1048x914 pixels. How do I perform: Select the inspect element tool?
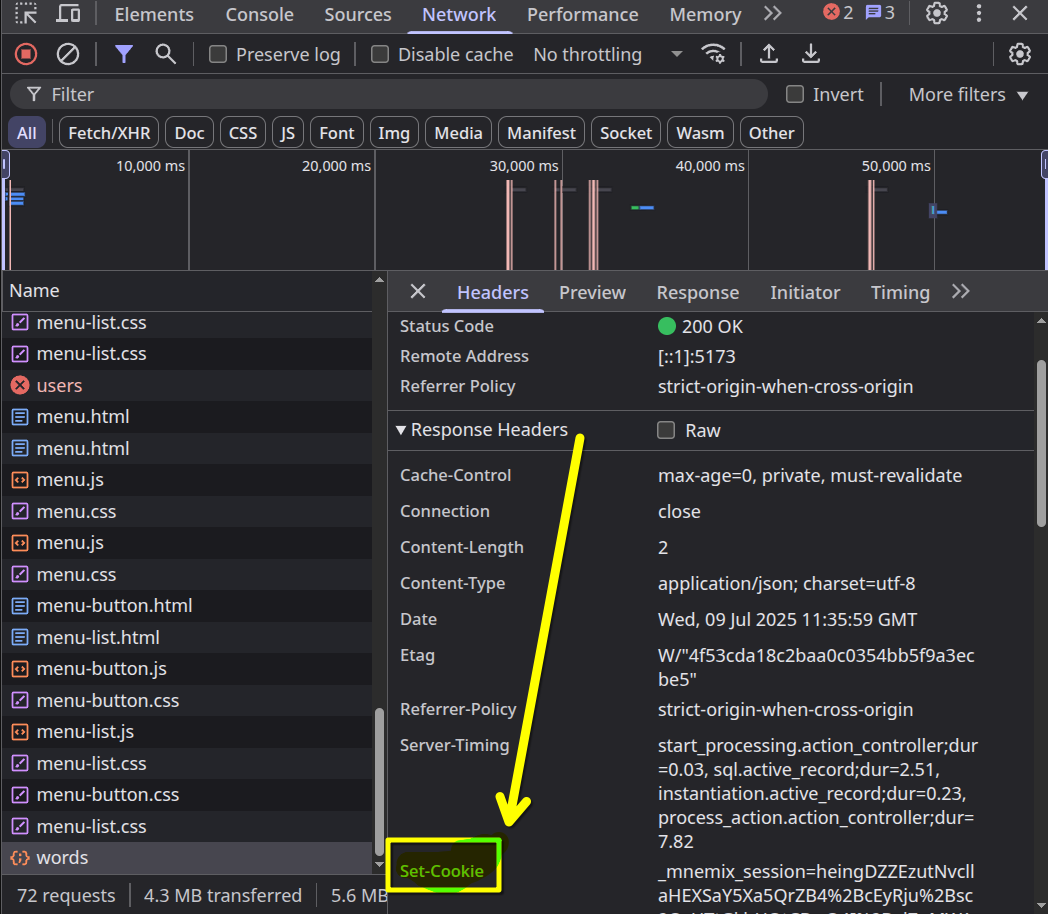(25, 14)
